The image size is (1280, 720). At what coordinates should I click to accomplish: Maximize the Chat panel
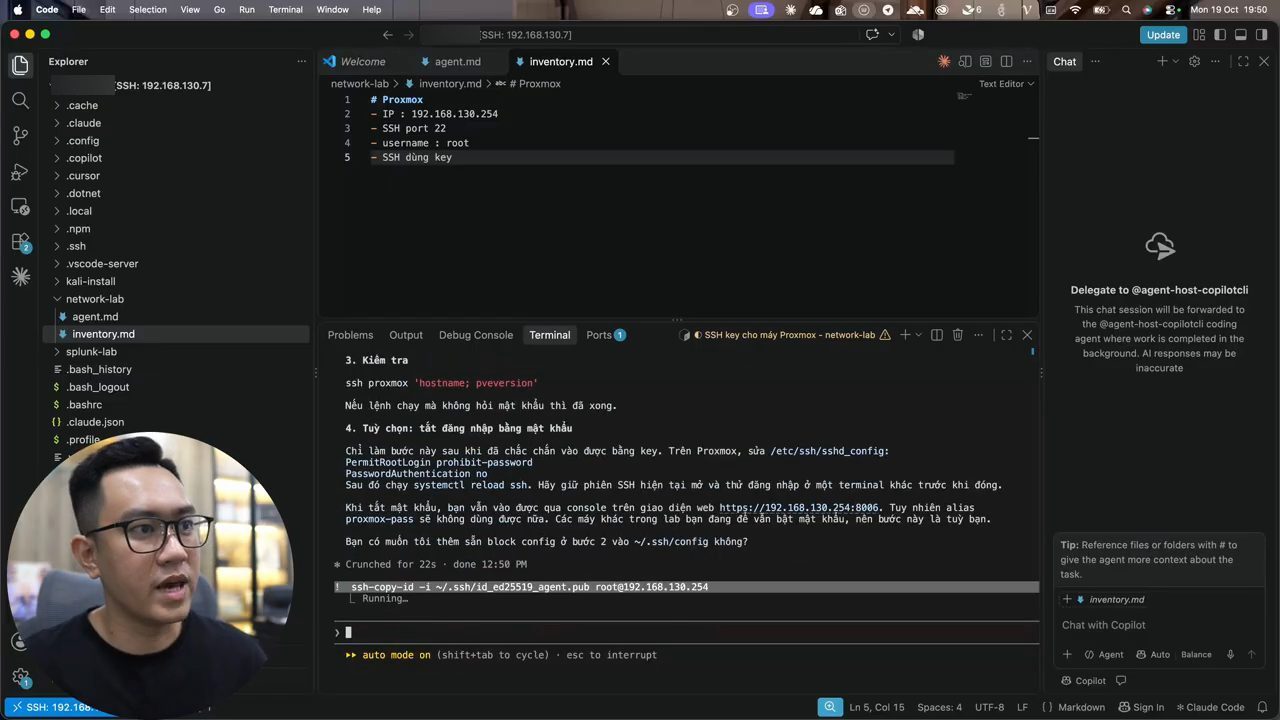[1243, 62]
